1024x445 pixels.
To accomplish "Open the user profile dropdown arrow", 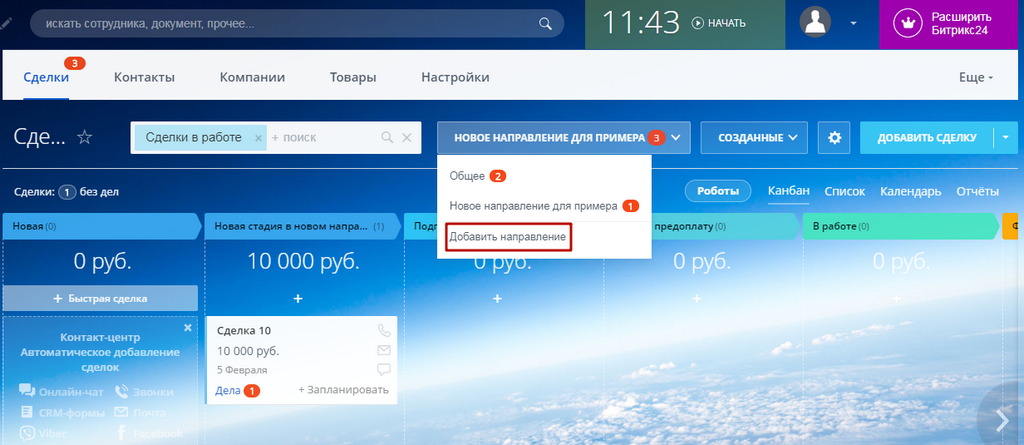I will [x=853, y=24].
